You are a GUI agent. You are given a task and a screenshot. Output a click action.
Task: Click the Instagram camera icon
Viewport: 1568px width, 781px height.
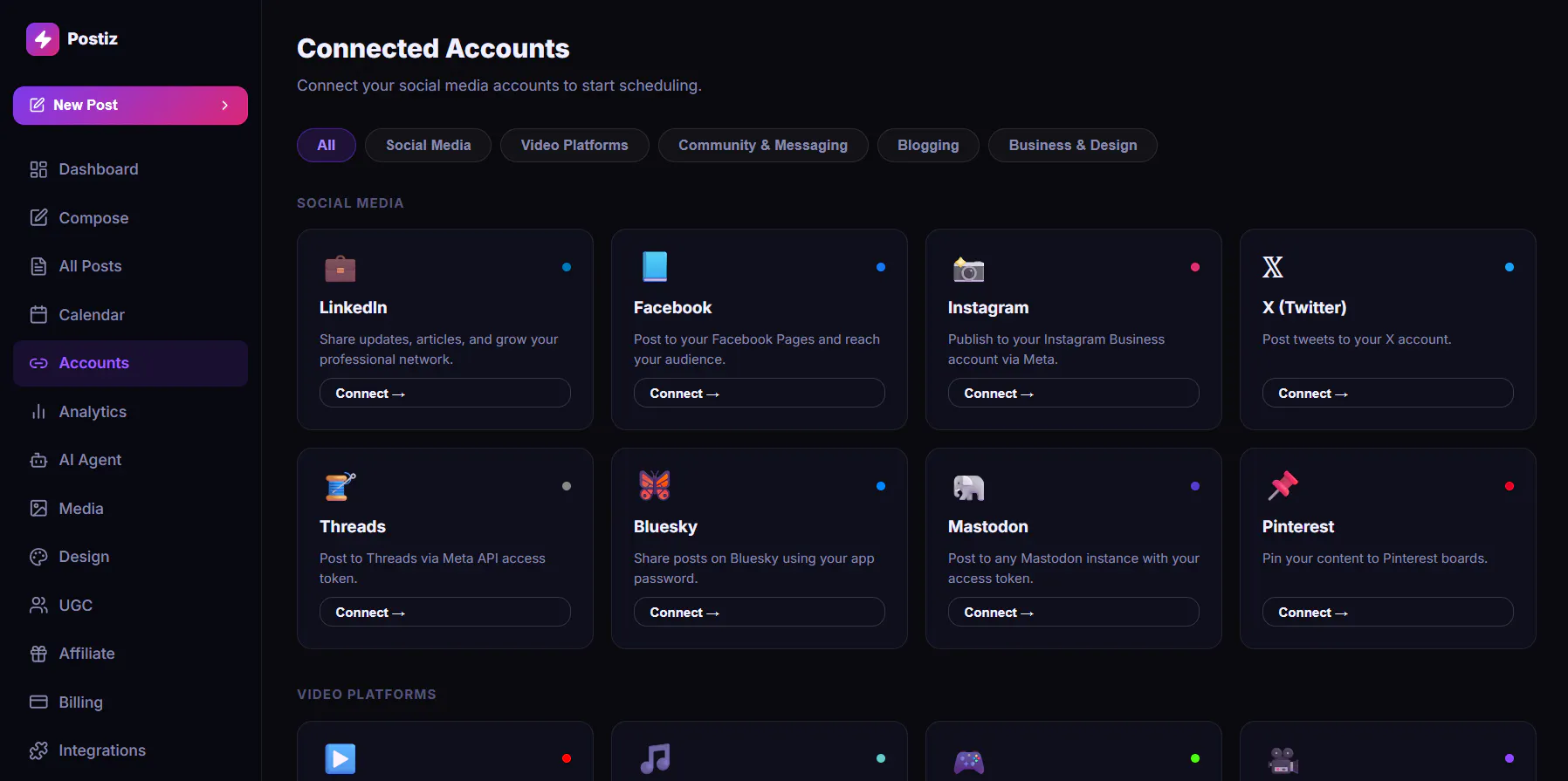[x=968, y=269]
